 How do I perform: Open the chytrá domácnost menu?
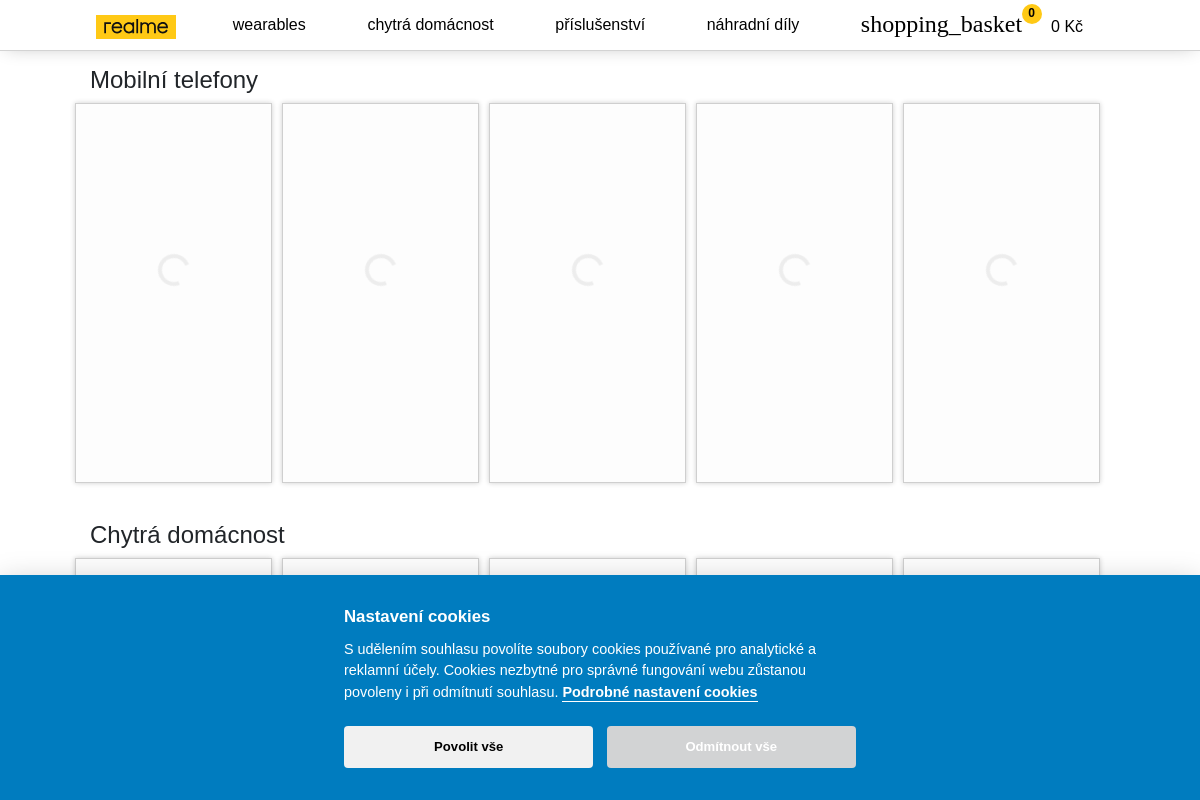point(430,25)
